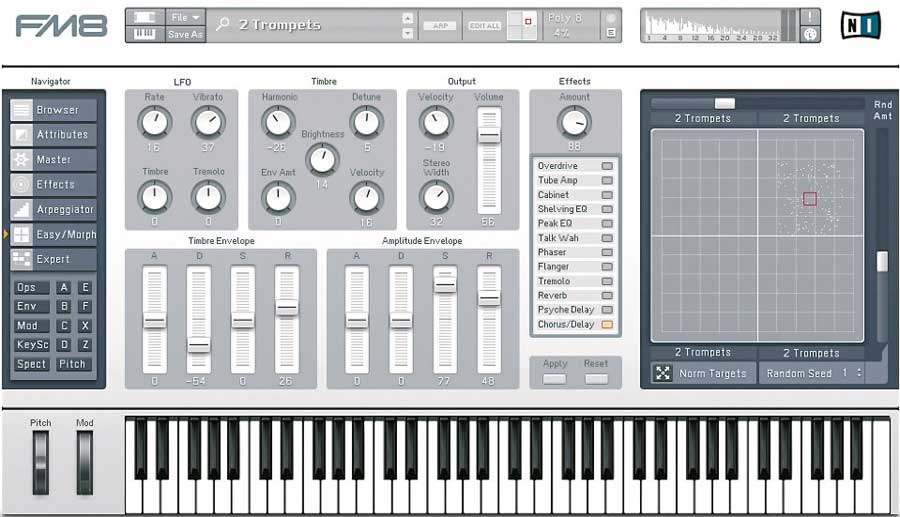Open the Effects navigator page
Viewport: 900px width, 517px height.
click(53, 185)
